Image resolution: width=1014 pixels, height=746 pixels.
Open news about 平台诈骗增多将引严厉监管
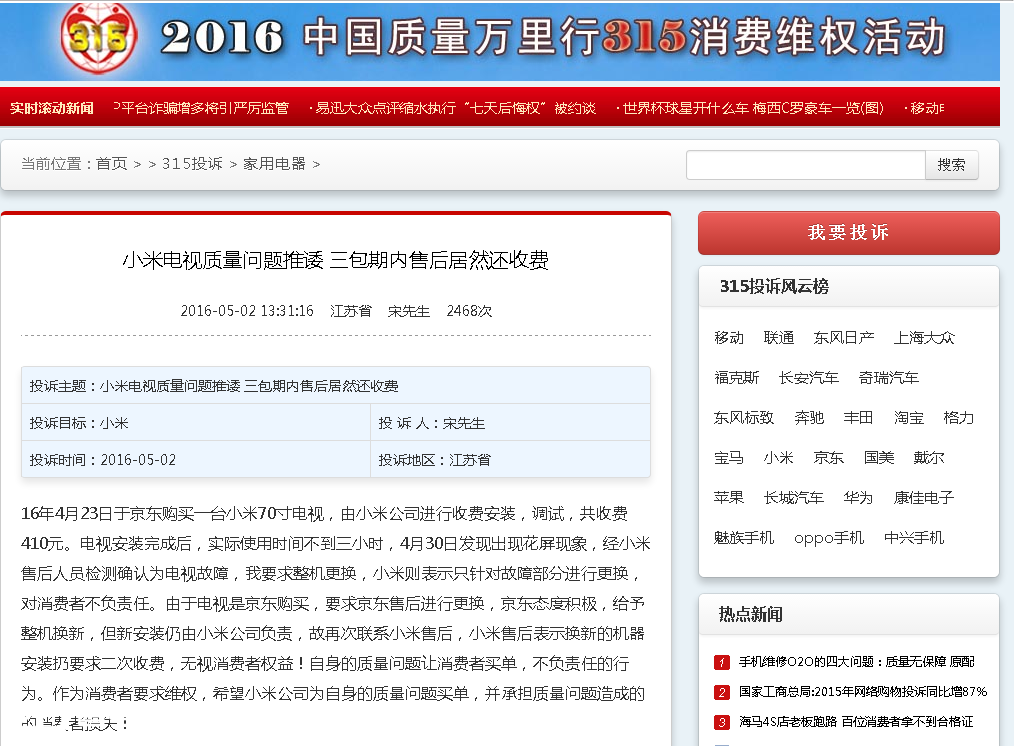(x=201, y=108)
